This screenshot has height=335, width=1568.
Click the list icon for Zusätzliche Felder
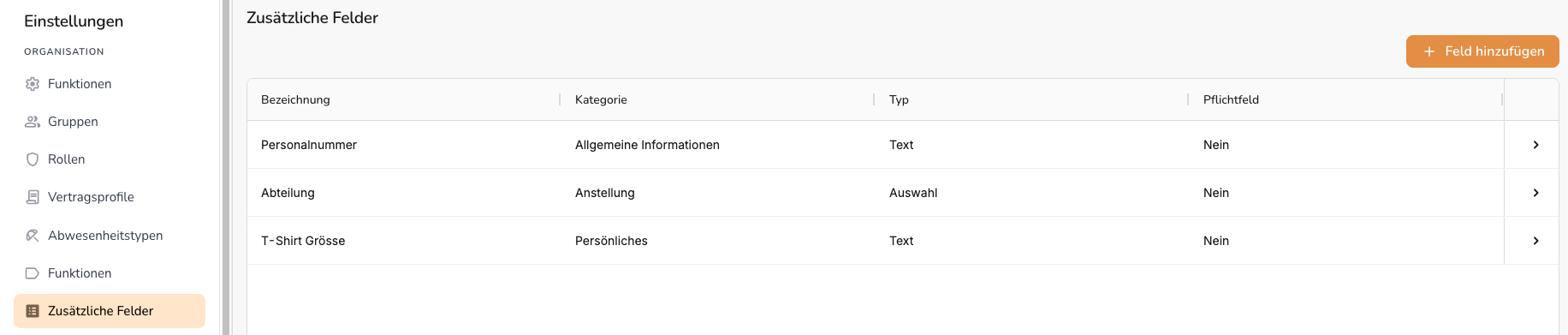pos(33,311)
